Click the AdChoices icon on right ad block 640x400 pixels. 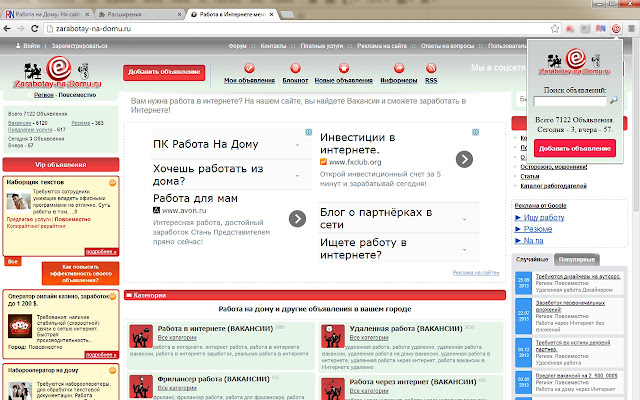coord(476,132)
